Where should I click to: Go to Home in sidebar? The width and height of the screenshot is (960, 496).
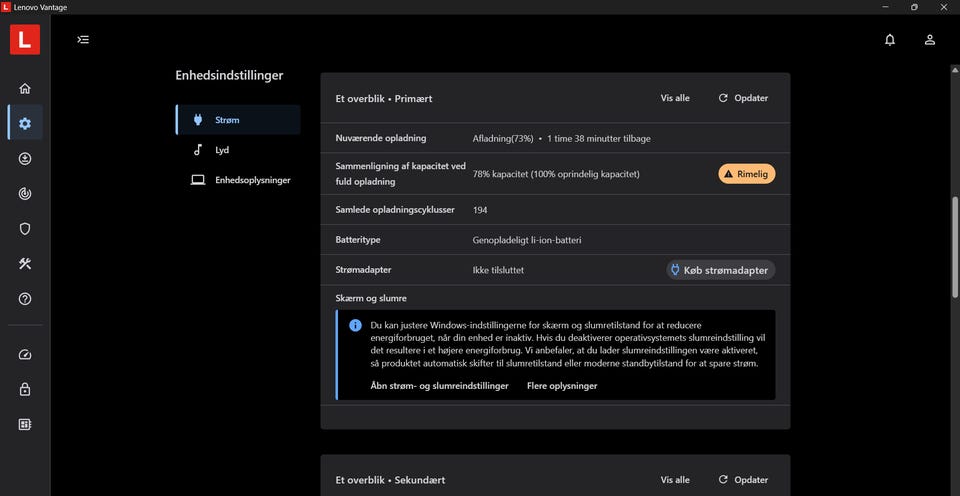tap(25, 89)
